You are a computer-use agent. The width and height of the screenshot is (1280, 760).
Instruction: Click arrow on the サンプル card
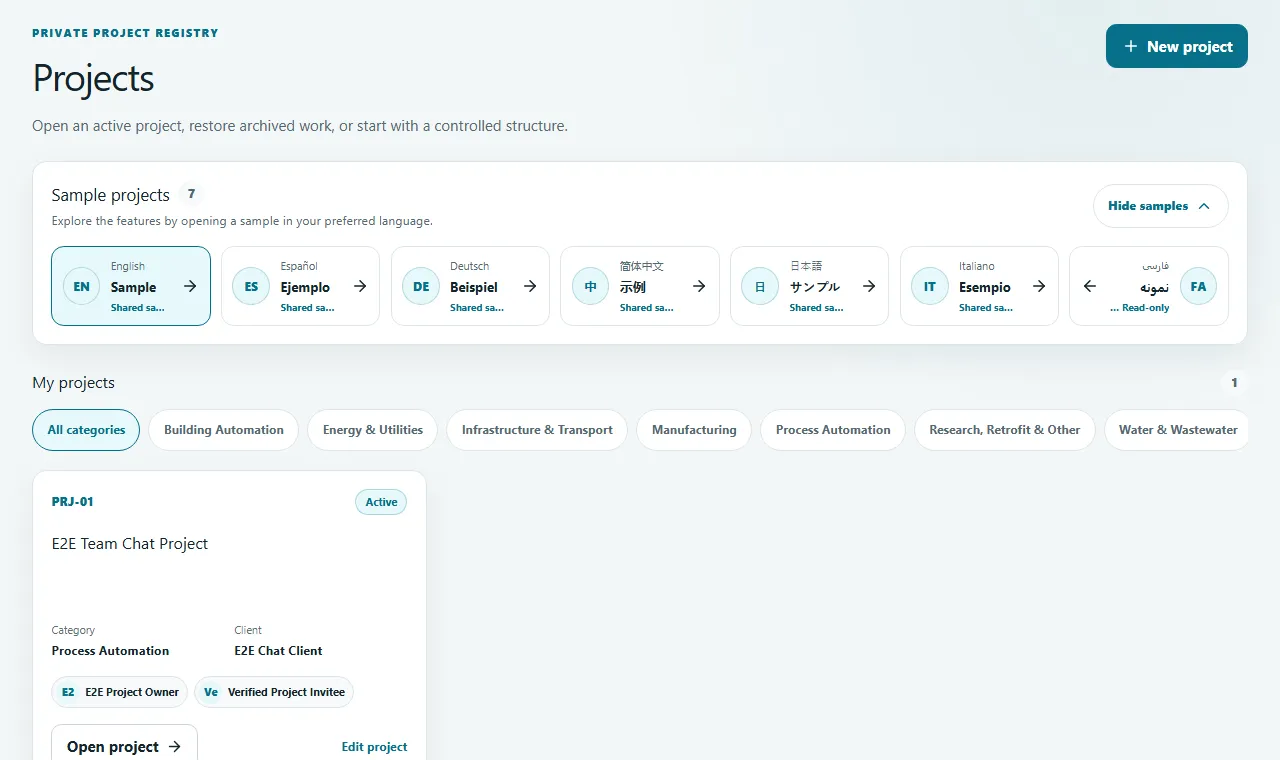tap(869, 286)
